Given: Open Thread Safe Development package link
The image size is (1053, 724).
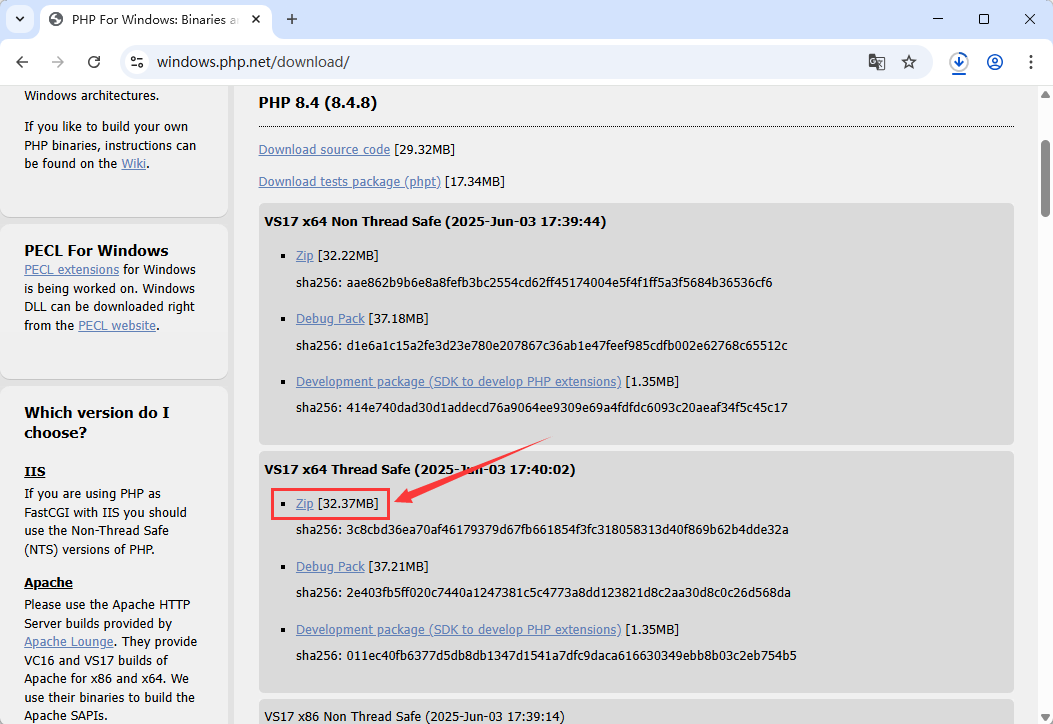Looking at the screenshot, I should coord(459,630).
